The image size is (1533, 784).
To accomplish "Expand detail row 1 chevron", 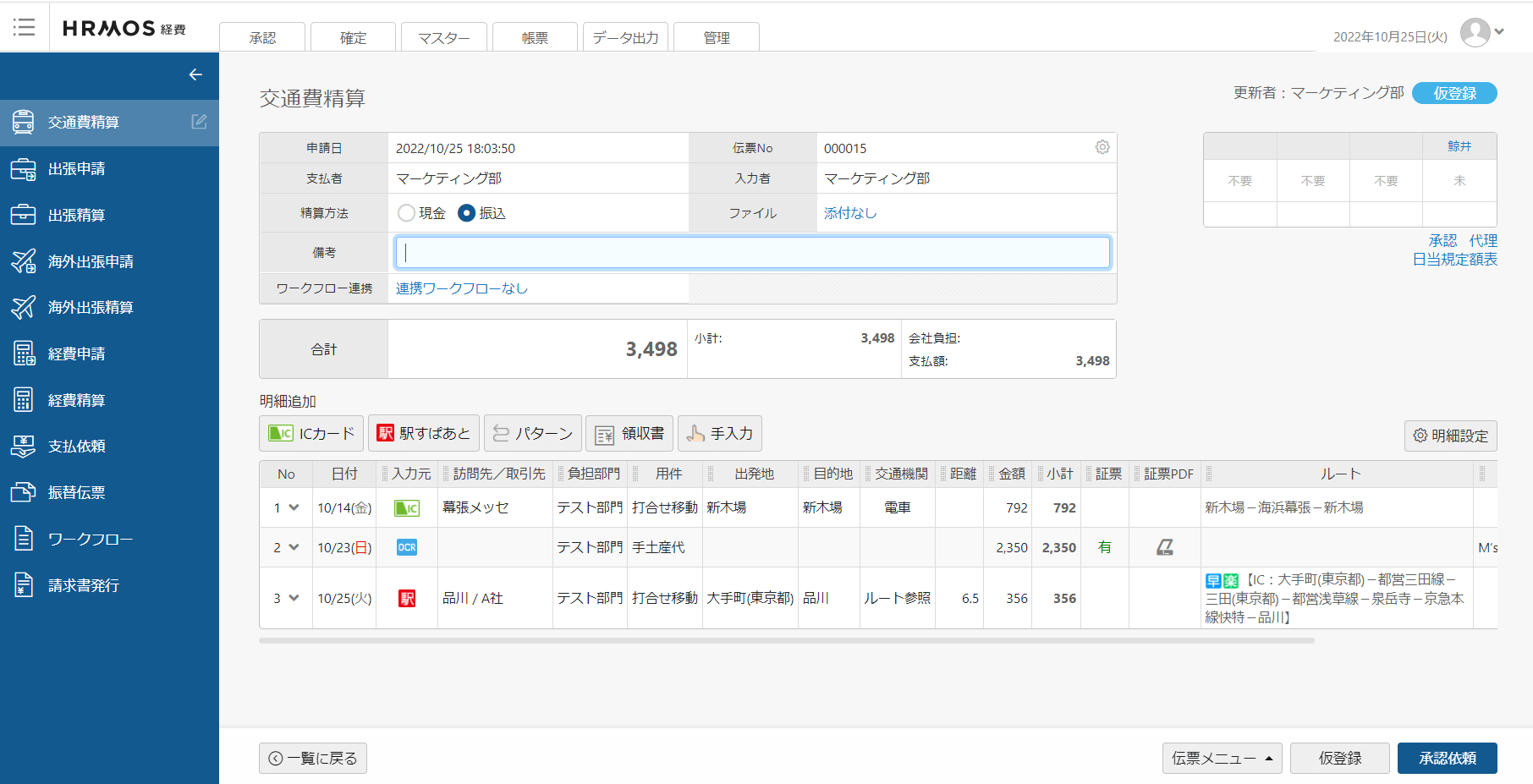I will 292,507.
